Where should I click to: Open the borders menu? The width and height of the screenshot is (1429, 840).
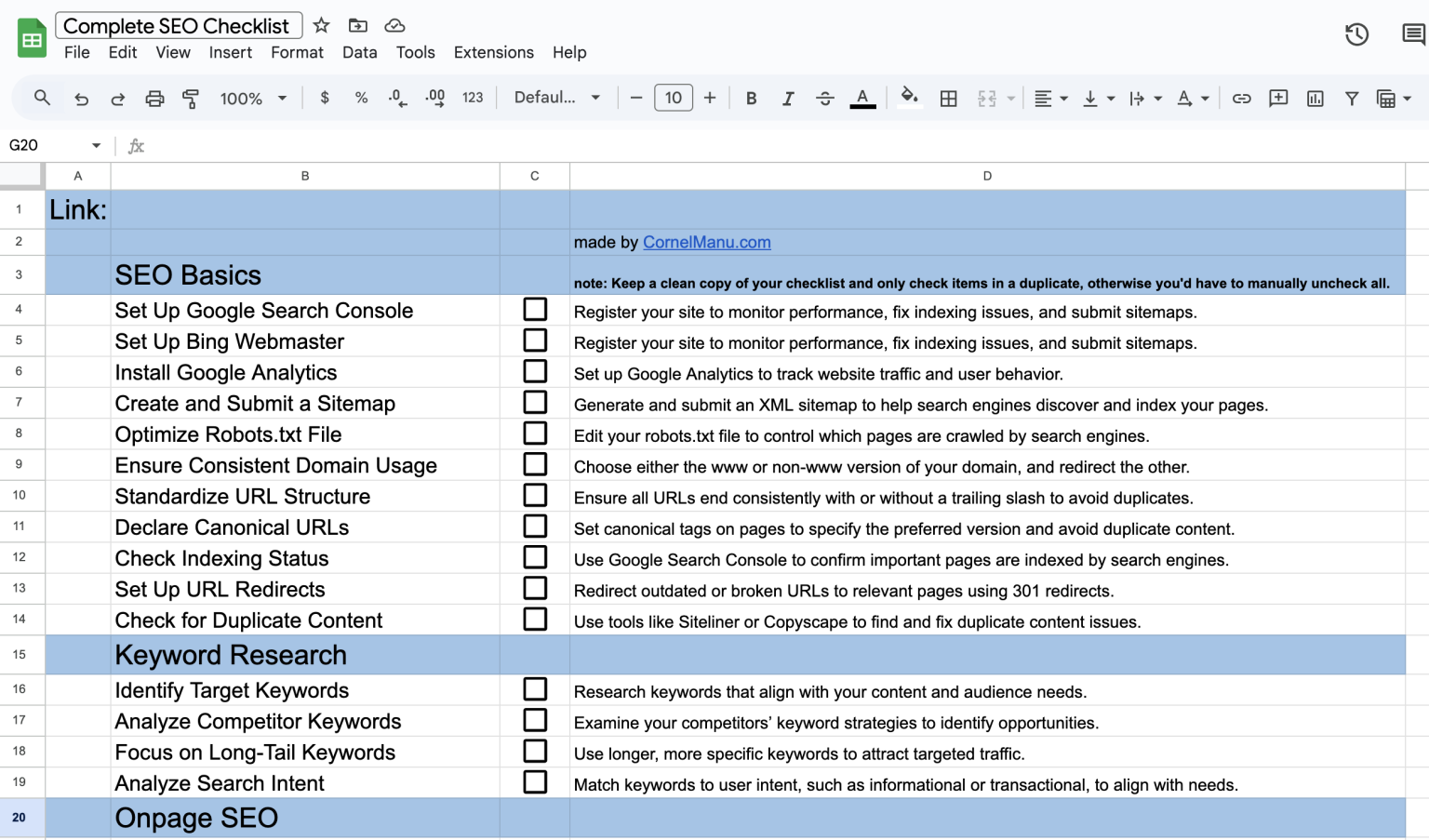coord(948,98)
